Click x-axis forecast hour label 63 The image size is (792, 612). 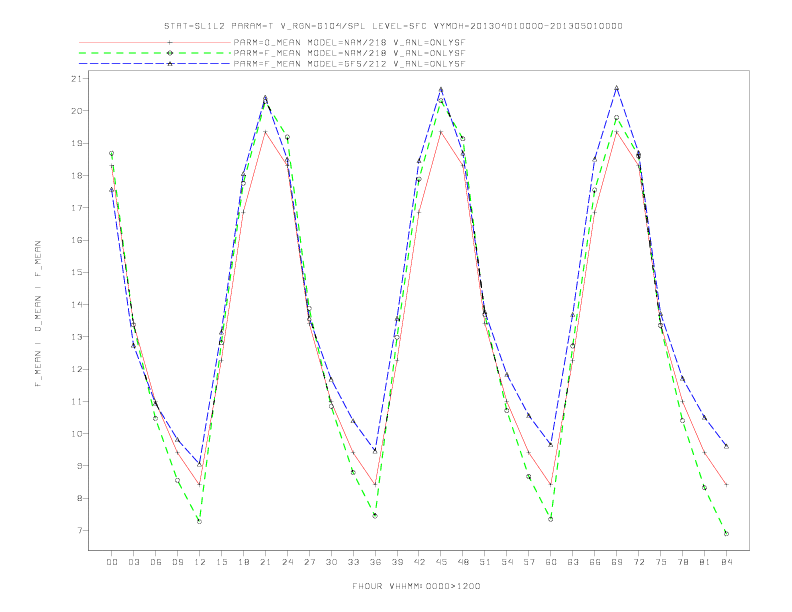[573, 562]
